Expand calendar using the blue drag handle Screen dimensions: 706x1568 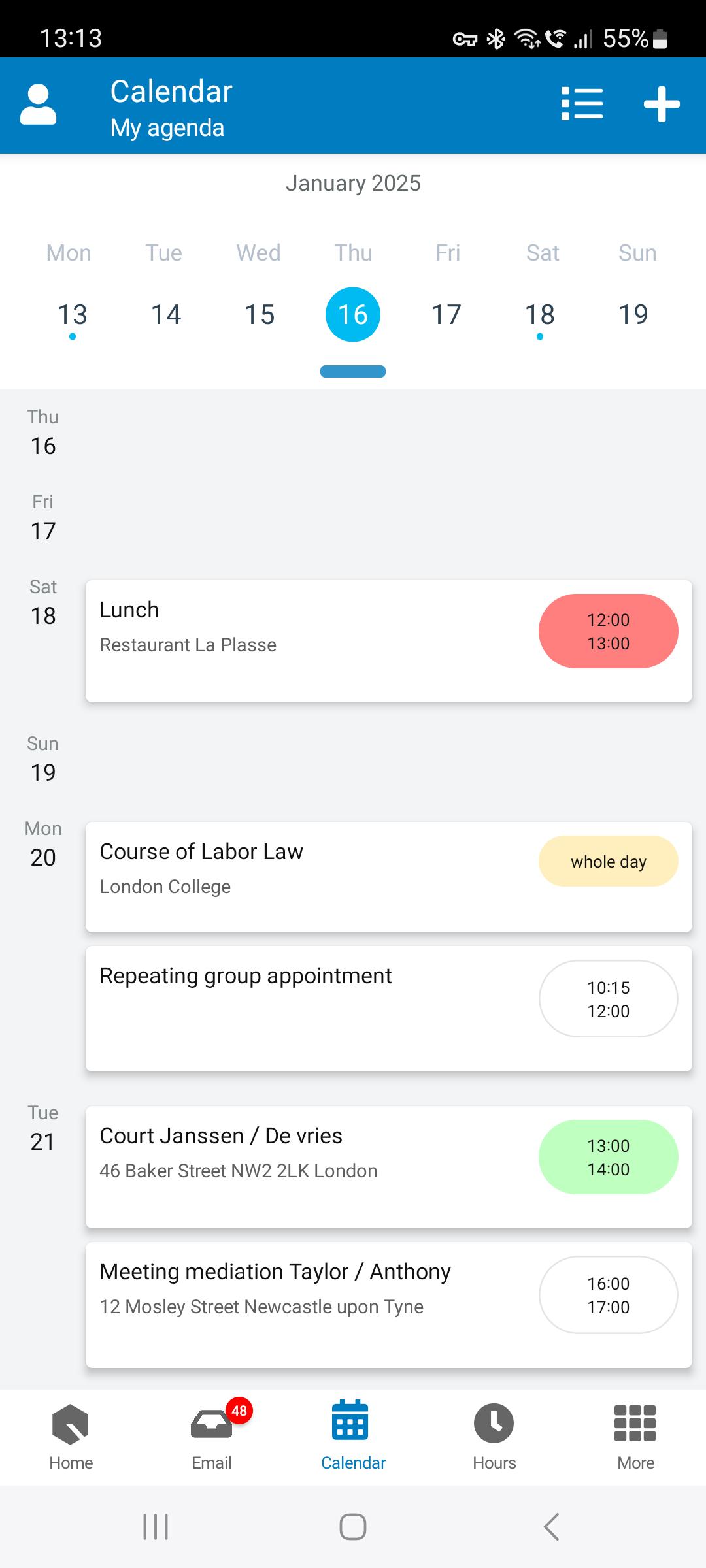coord(353,372)
